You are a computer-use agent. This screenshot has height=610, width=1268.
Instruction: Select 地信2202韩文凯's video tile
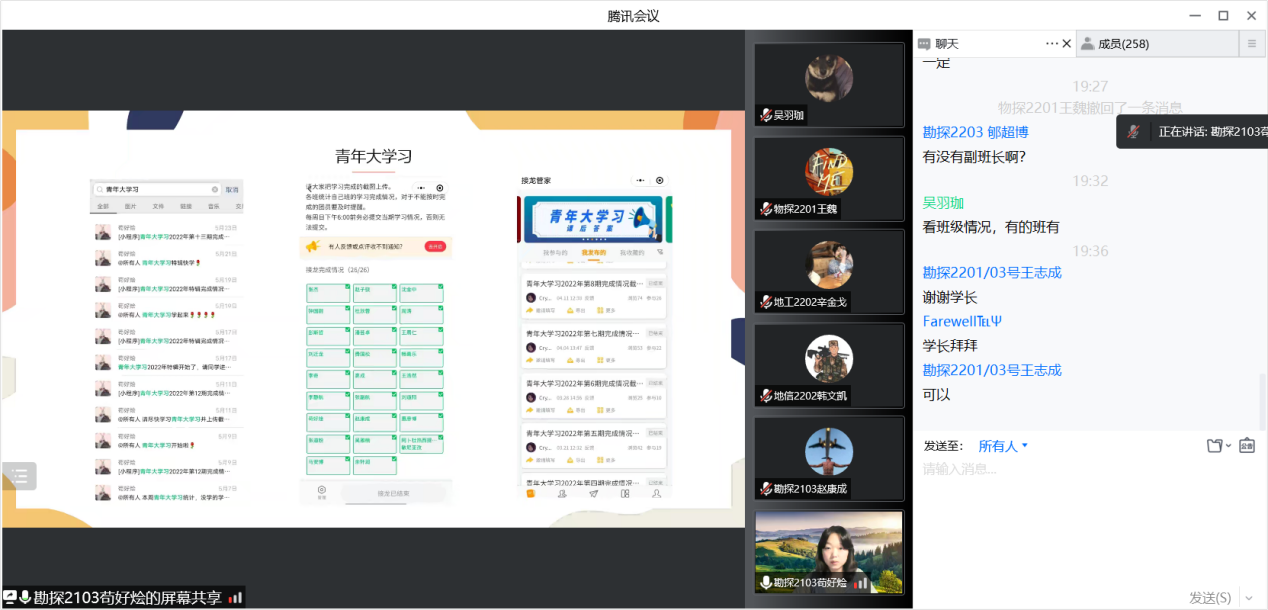[828, 364]
